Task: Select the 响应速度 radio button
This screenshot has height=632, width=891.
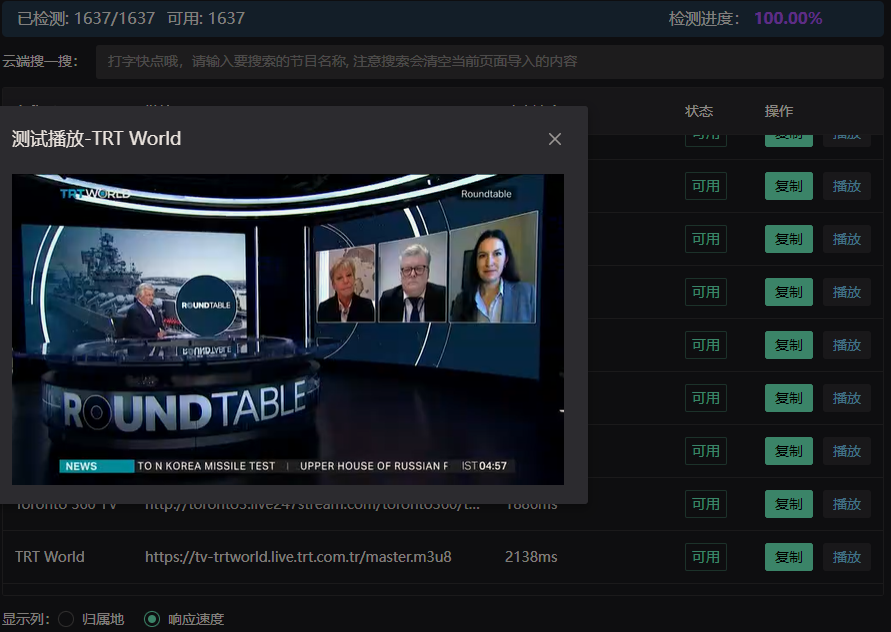Action: pos(152,619)
